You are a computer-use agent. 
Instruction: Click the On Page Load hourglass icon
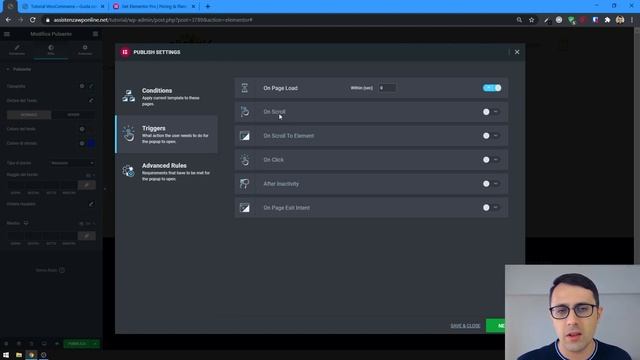(x=244, y=88)
